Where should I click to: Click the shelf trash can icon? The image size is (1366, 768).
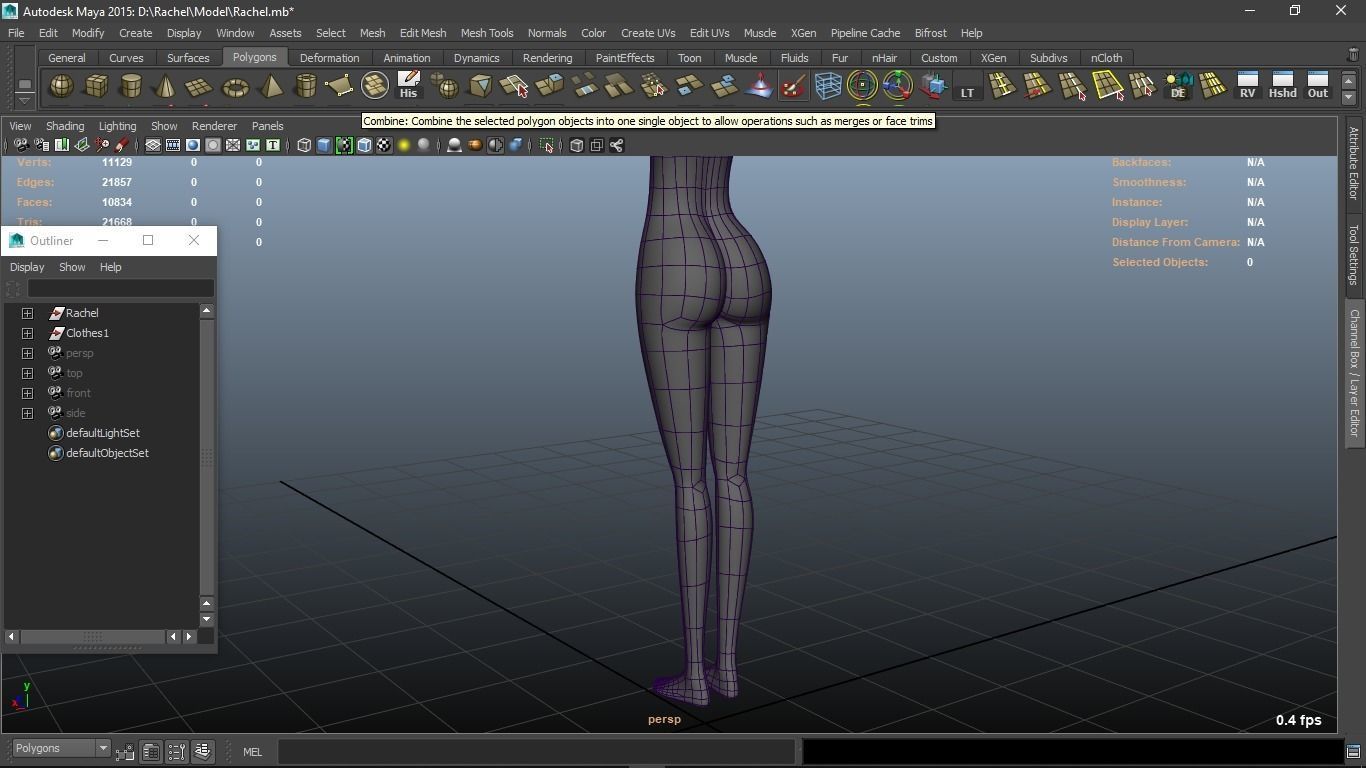1353,55
